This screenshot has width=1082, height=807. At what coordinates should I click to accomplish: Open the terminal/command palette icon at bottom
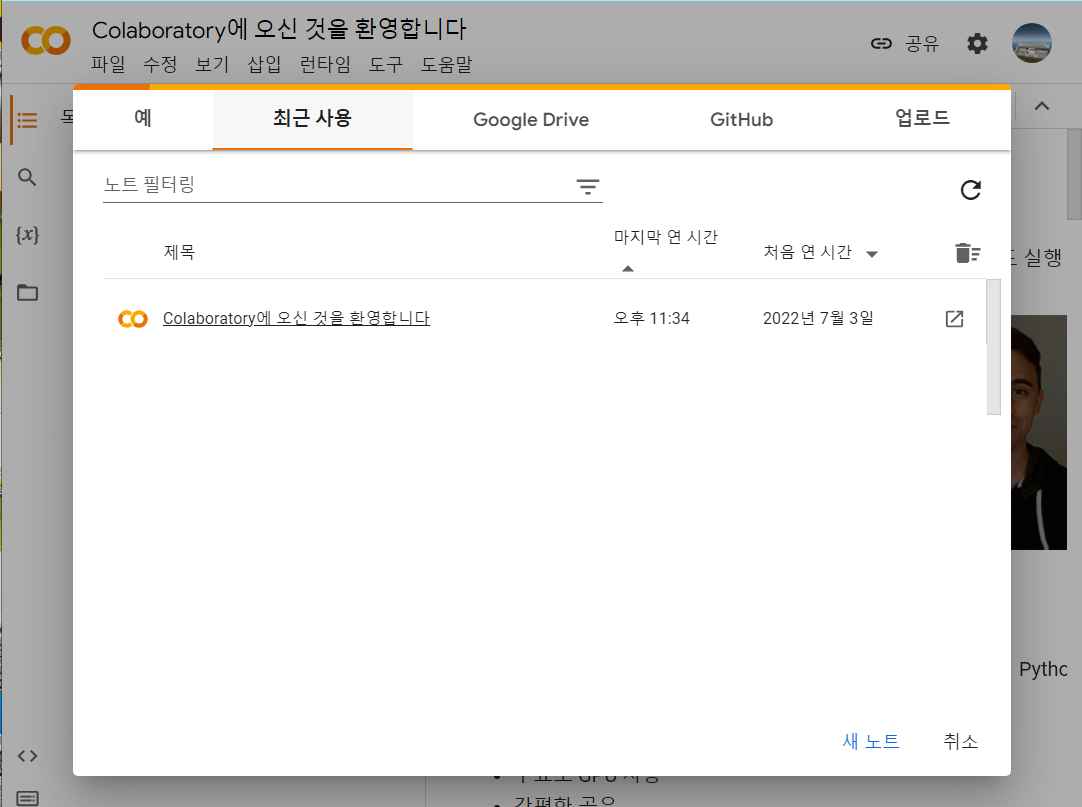click(27, 798)
